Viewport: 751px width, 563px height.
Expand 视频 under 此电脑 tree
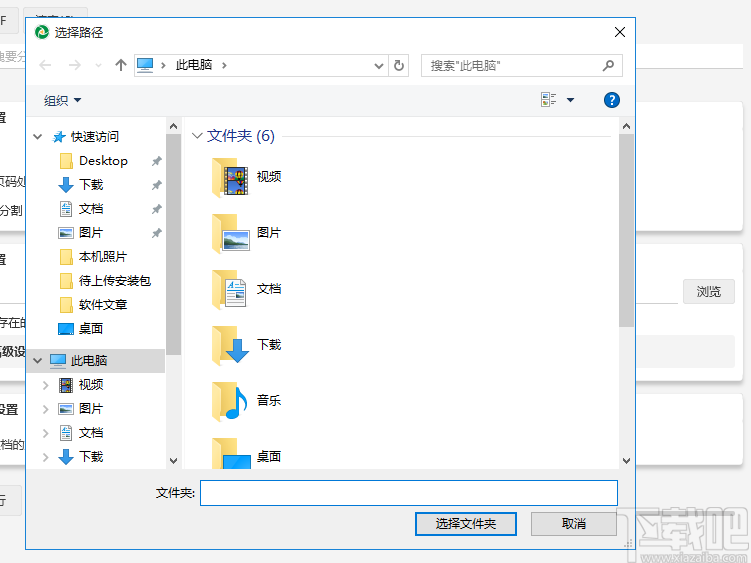46,385
